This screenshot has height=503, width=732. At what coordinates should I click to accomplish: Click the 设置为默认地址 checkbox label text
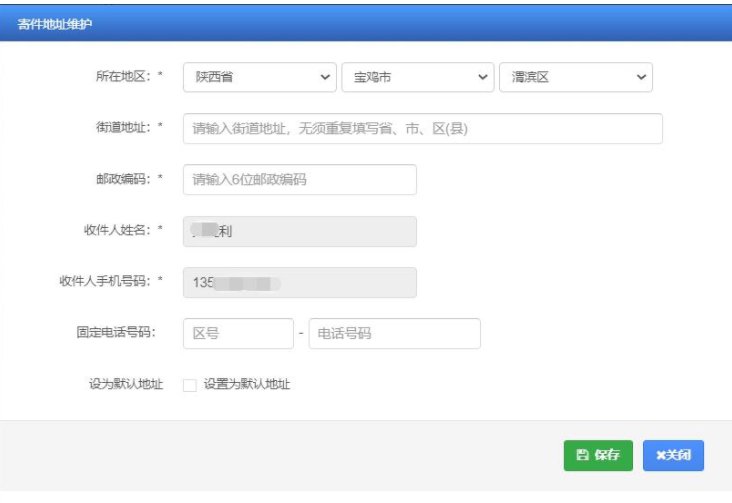[246, 384]
